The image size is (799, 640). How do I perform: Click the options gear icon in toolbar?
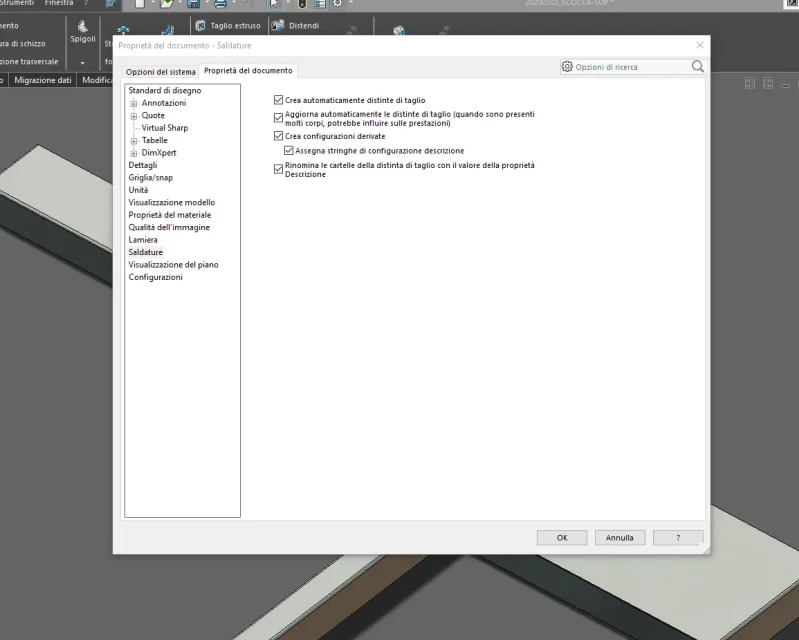[337, 4]
